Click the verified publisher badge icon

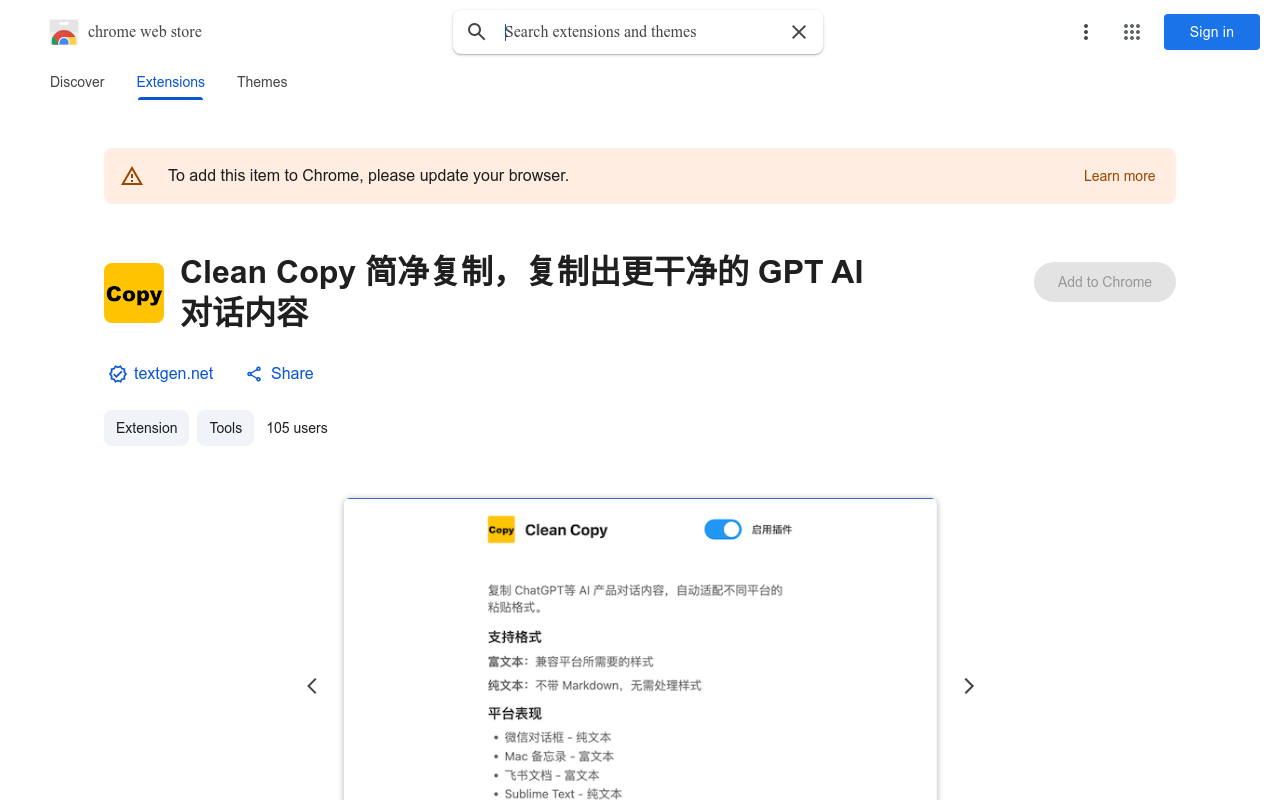pyautogui.click(x=118, y=374)
